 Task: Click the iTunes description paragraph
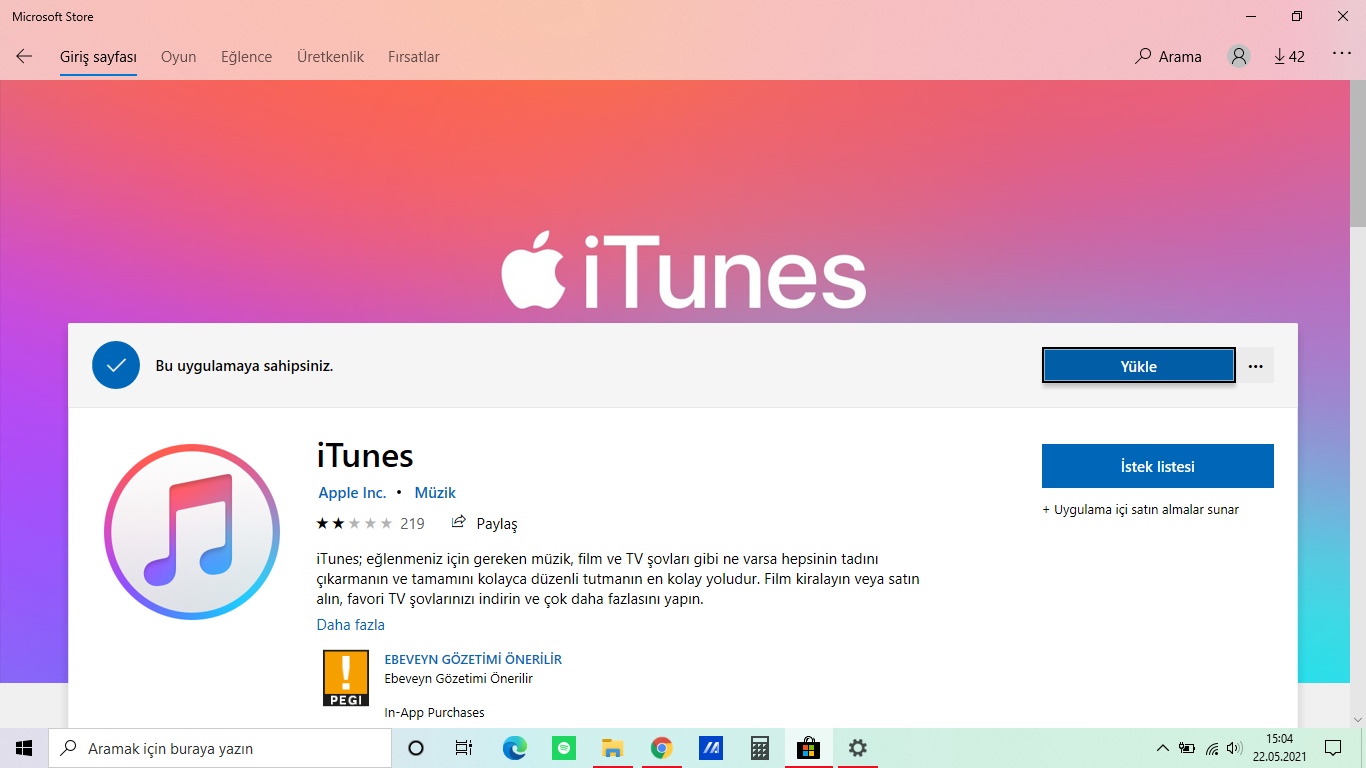[618, 579]
